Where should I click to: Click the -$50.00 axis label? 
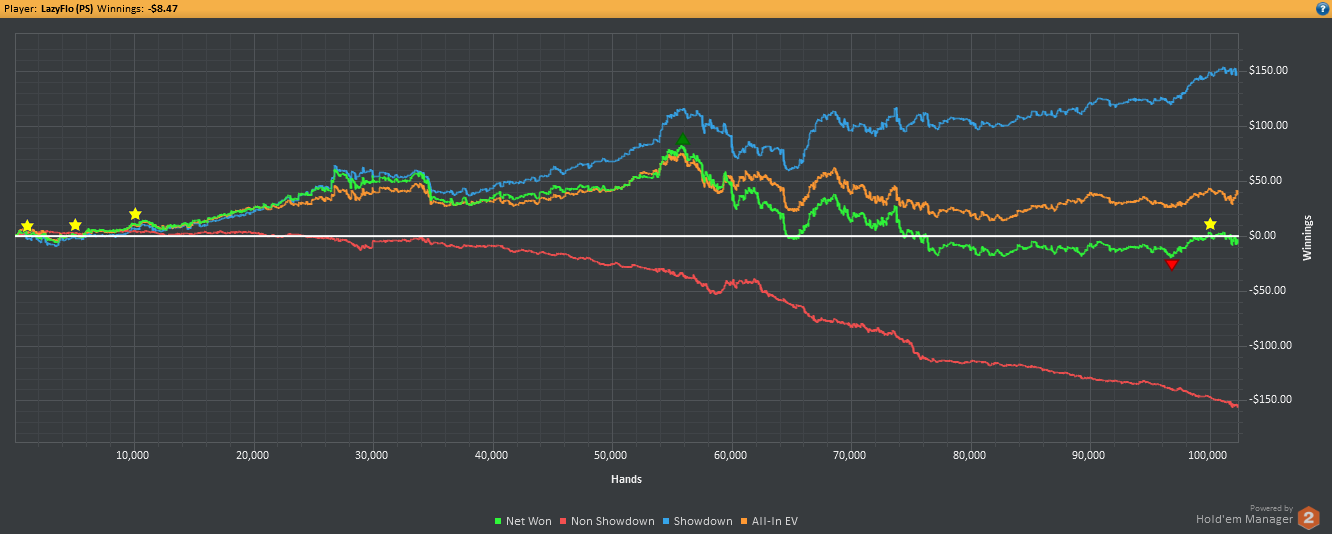[1268, 290]
